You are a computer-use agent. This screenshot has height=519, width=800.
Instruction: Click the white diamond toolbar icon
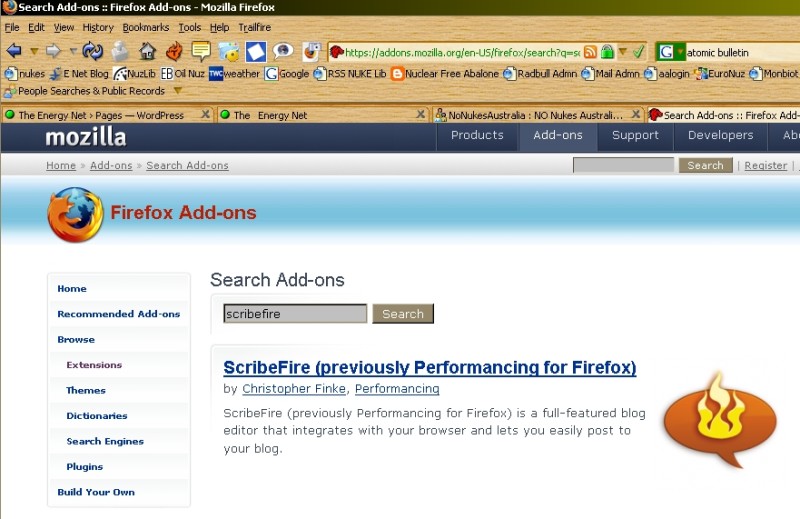pyautogui.click(x=256, y=52)
